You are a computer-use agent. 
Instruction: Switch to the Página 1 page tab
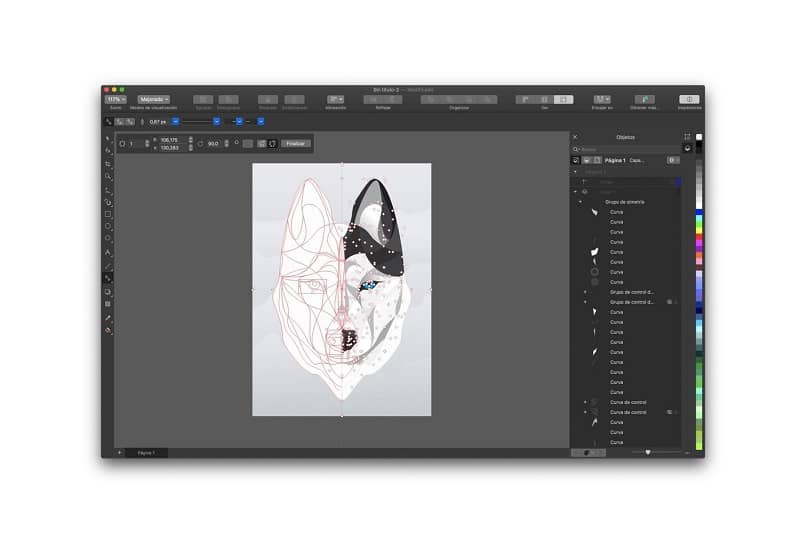point(147,453)
